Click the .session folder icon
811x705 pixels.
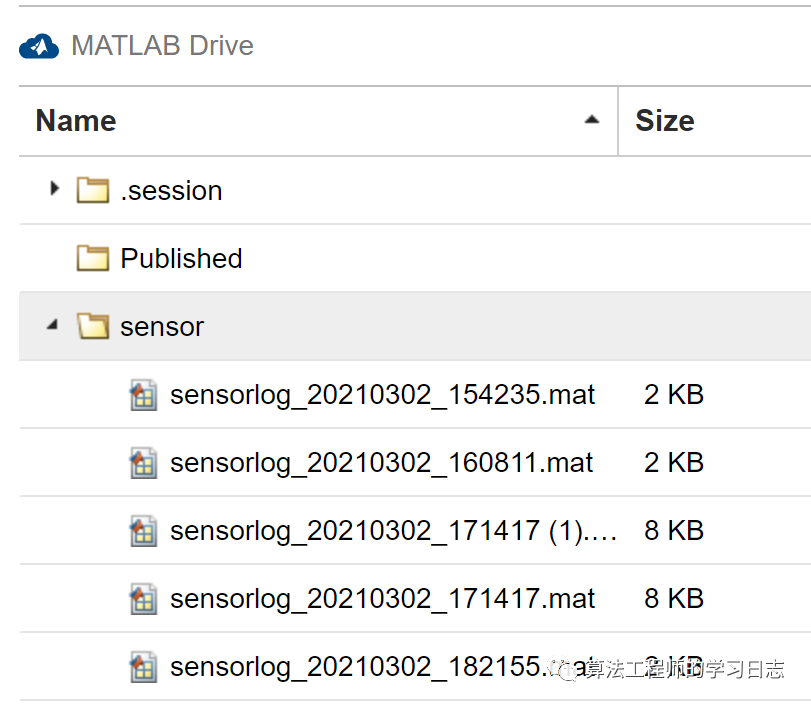[93, 190]
